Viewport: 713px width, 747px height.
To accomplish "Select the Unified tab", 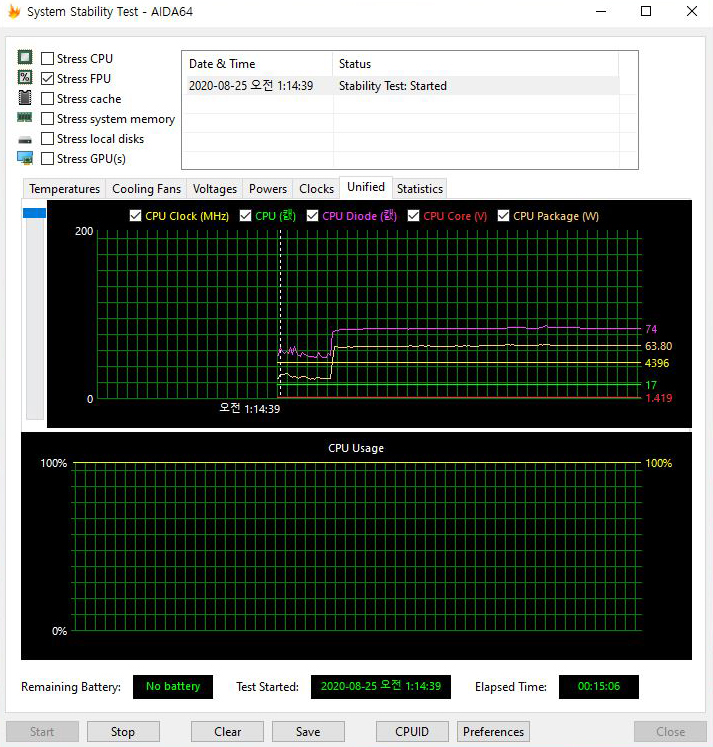I will [366, 187].
